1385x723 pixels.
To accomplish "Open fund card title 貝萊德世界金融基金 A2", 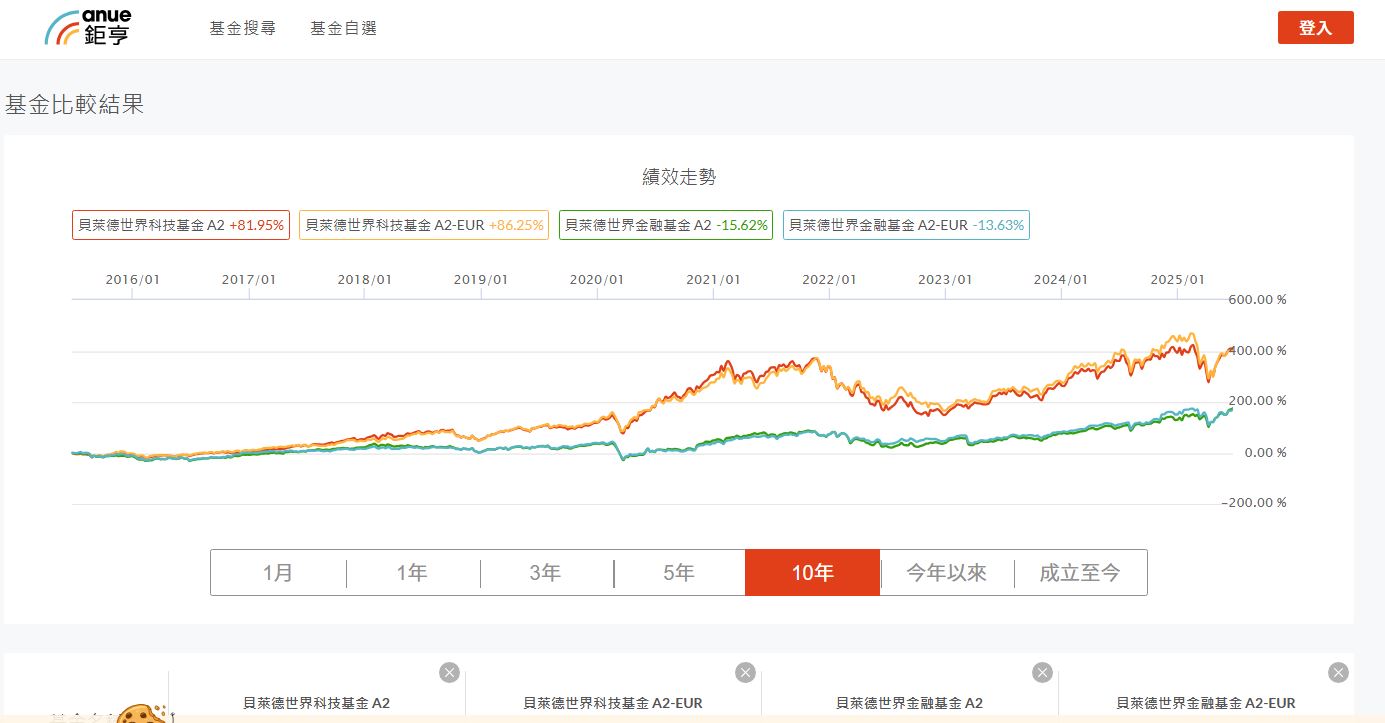I will [910, 703].
